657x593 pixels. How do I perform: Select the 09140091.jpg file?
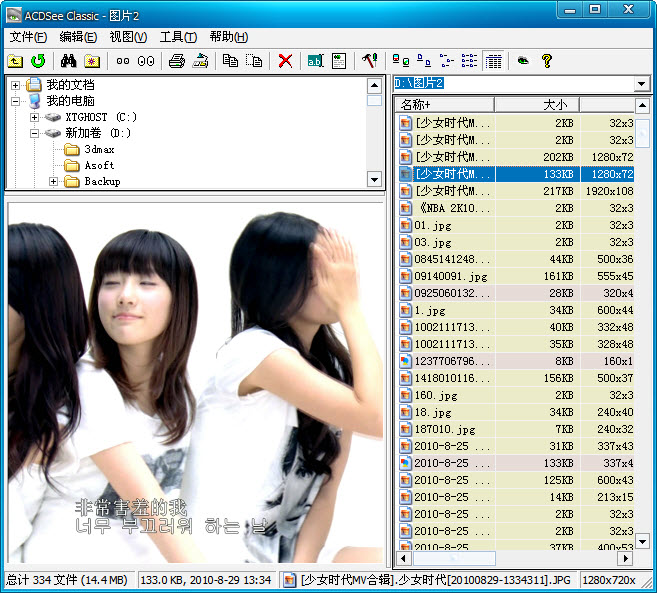(x=450, y=276)
